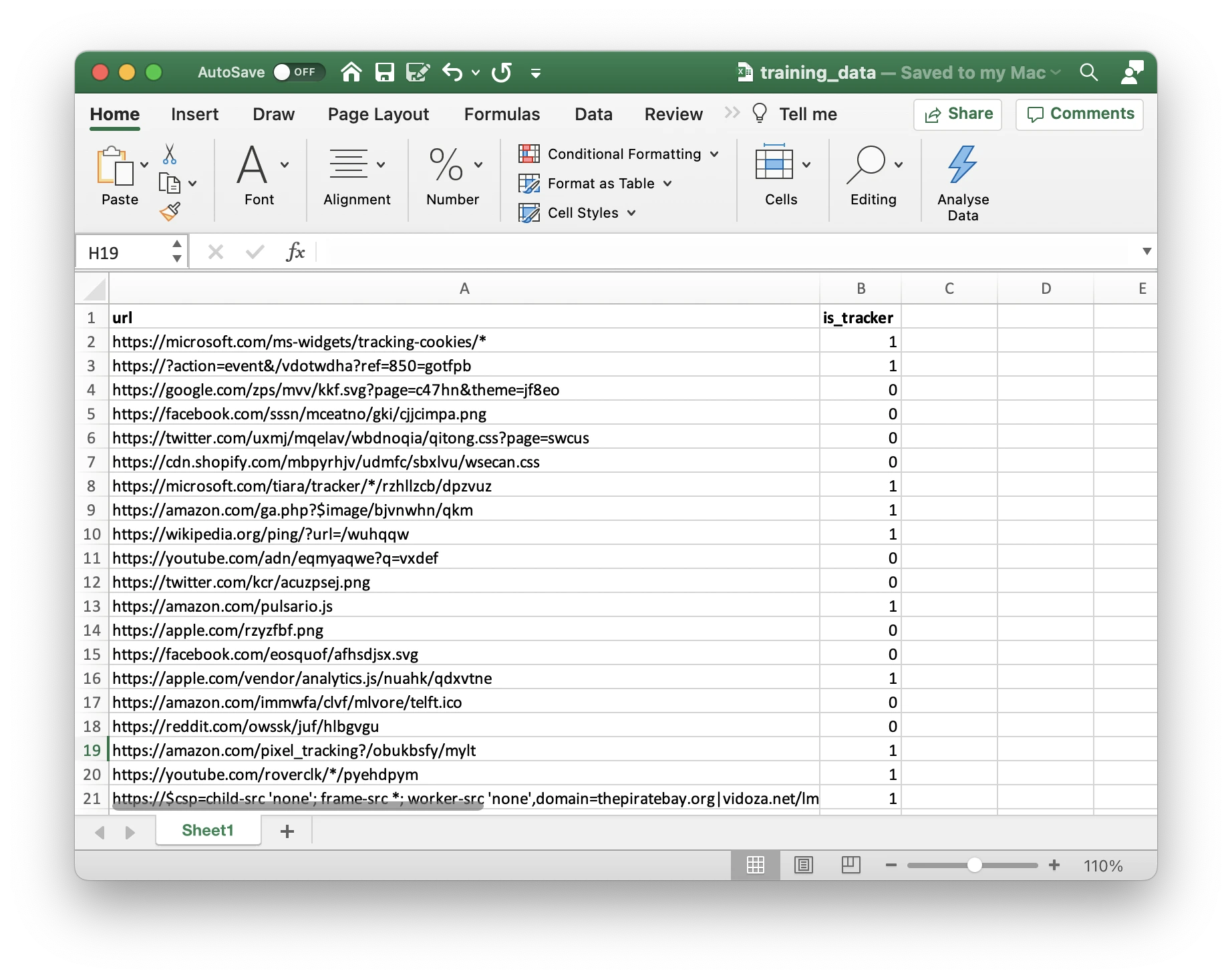The width and height of the screenshot is (1232, 979).
Task: Run Analyse Data
Action: 963,183
